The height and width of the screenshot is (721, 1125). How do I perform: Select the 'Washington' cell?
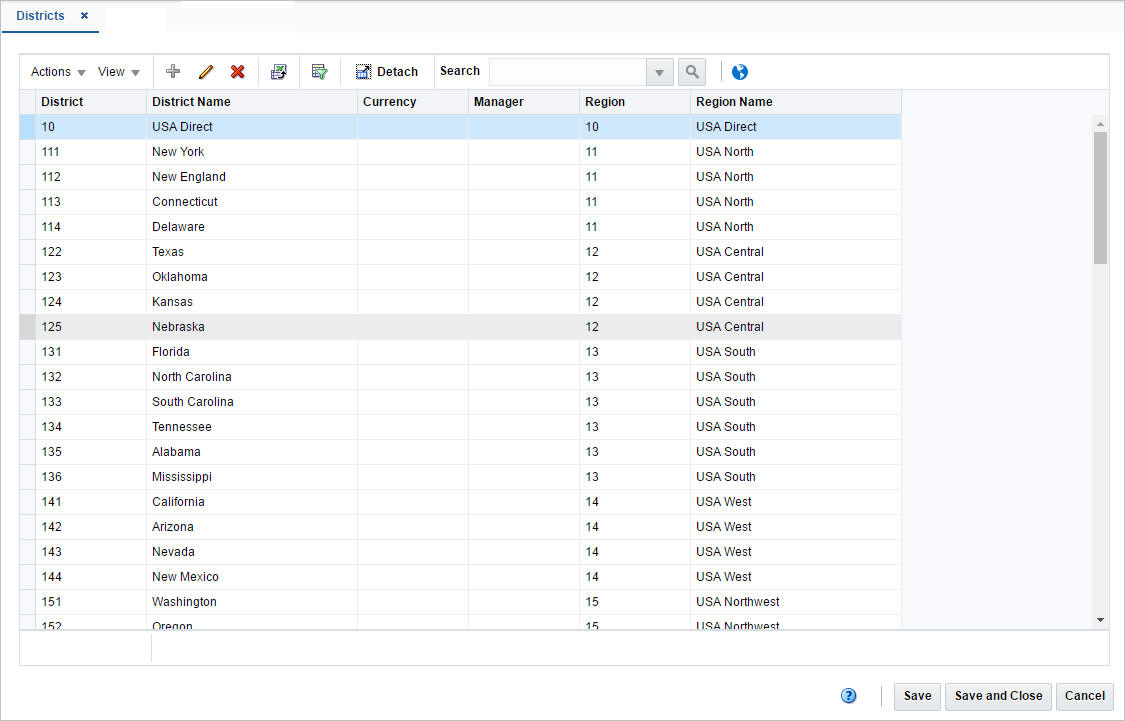[252, 602]
